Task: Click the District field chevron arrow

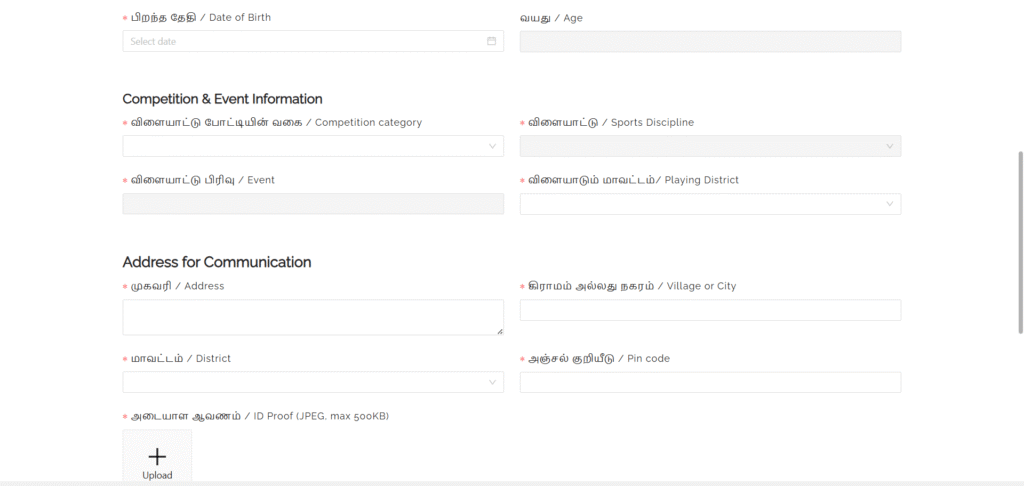Action: 492,382
